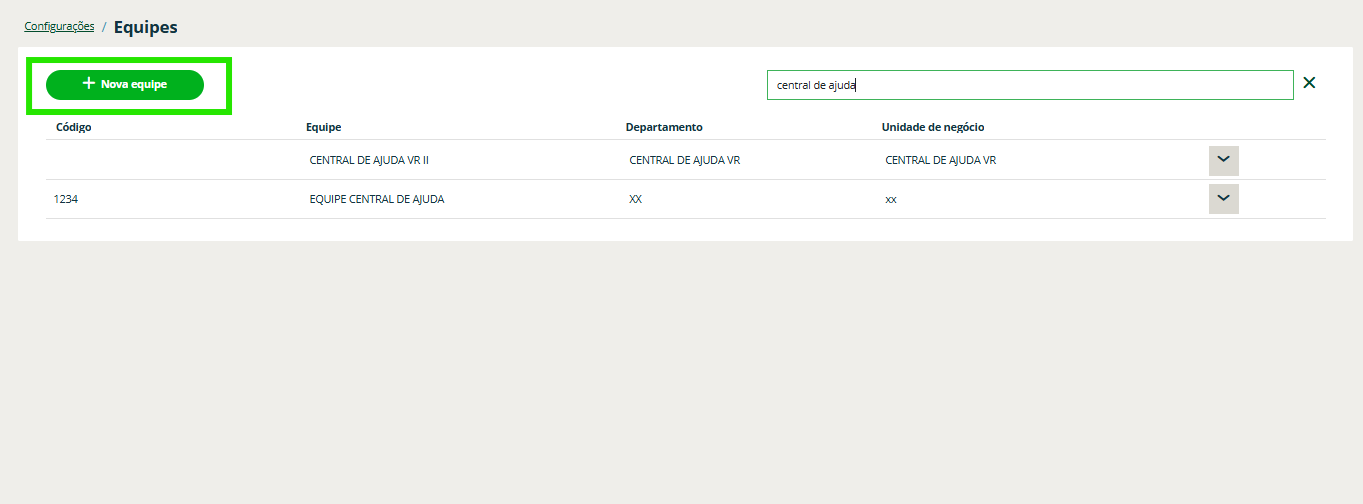Click the empty code cell in first row
The image size is (1363, 504).
[x=150, y=160]
